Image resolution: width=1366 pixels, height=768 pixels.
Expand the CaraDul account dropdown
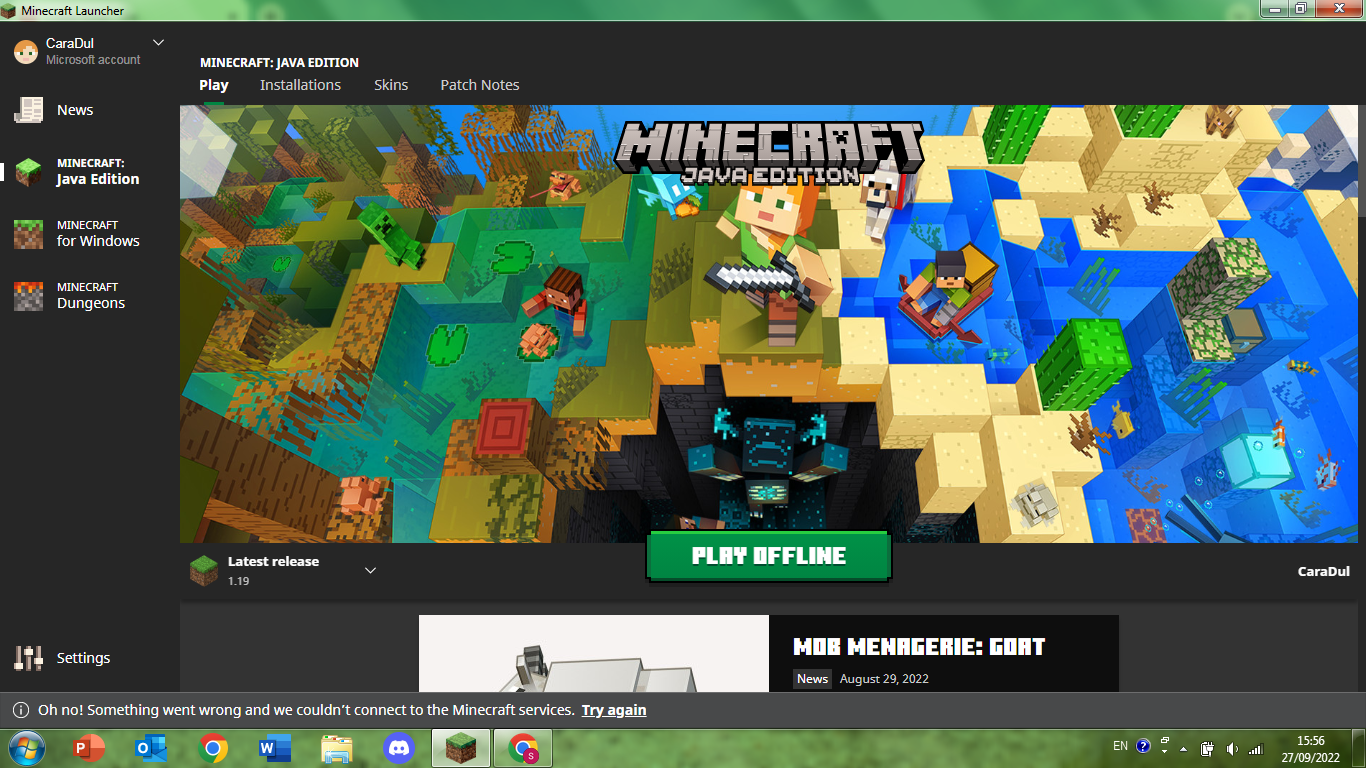pos(158,43)
